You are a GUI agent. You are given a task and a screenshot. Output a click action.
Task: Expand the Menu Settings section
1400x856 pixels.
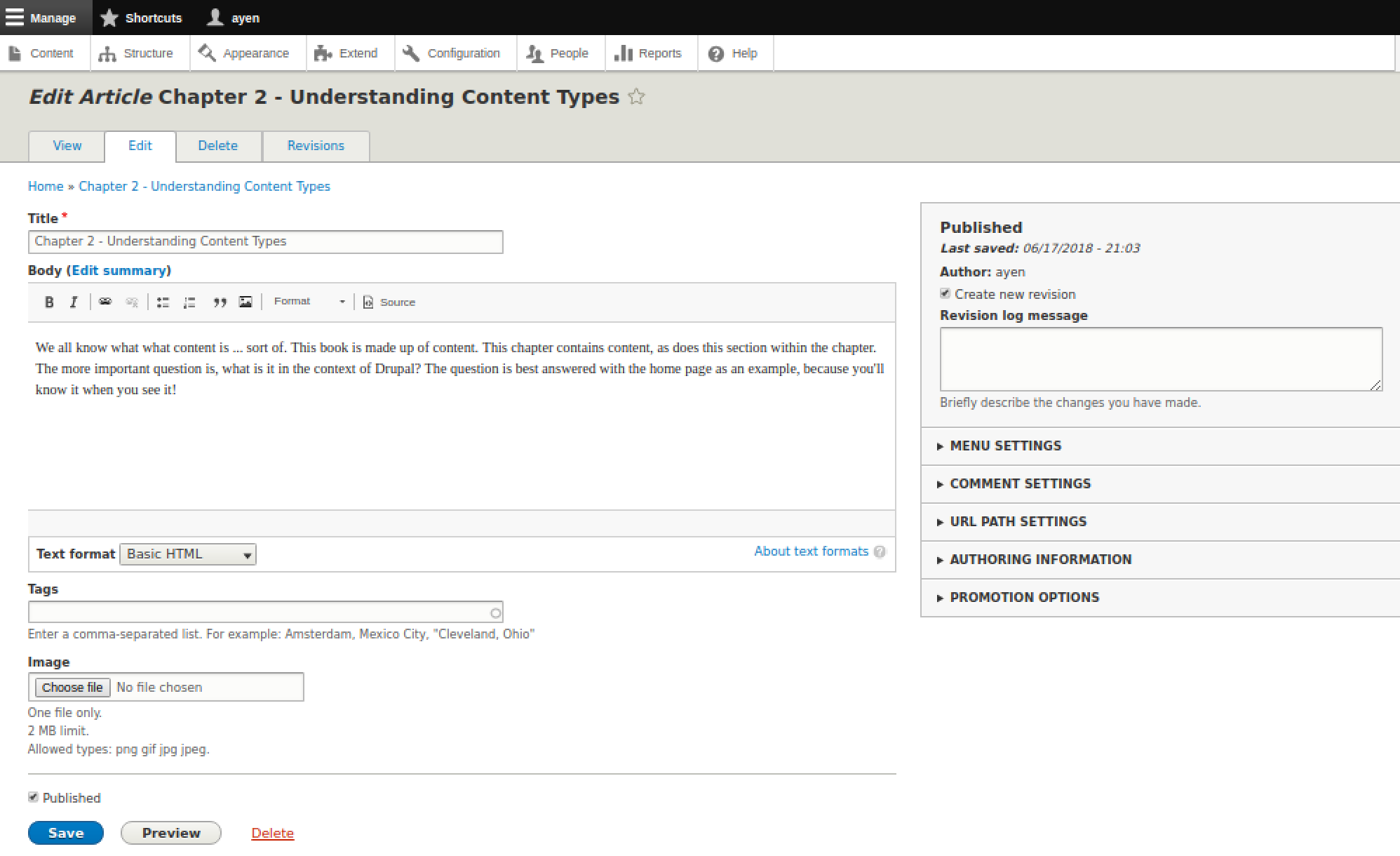point(1005,446)
